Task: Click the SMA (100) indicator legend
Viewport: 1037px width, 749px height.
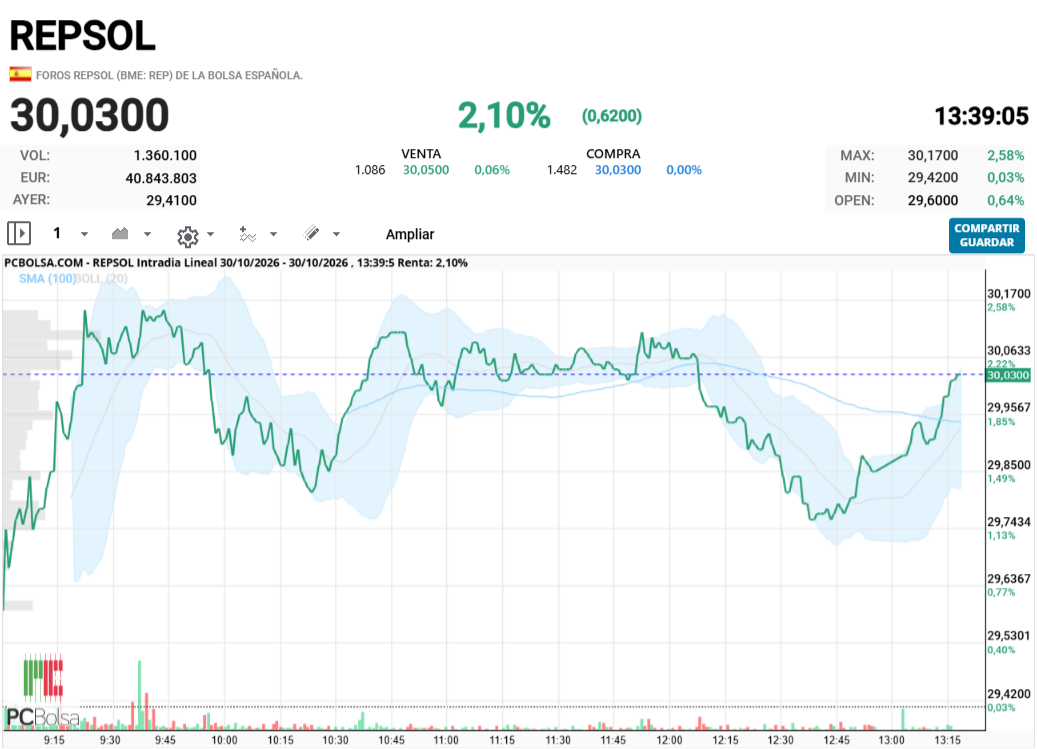Action: [x=46, y=278]
